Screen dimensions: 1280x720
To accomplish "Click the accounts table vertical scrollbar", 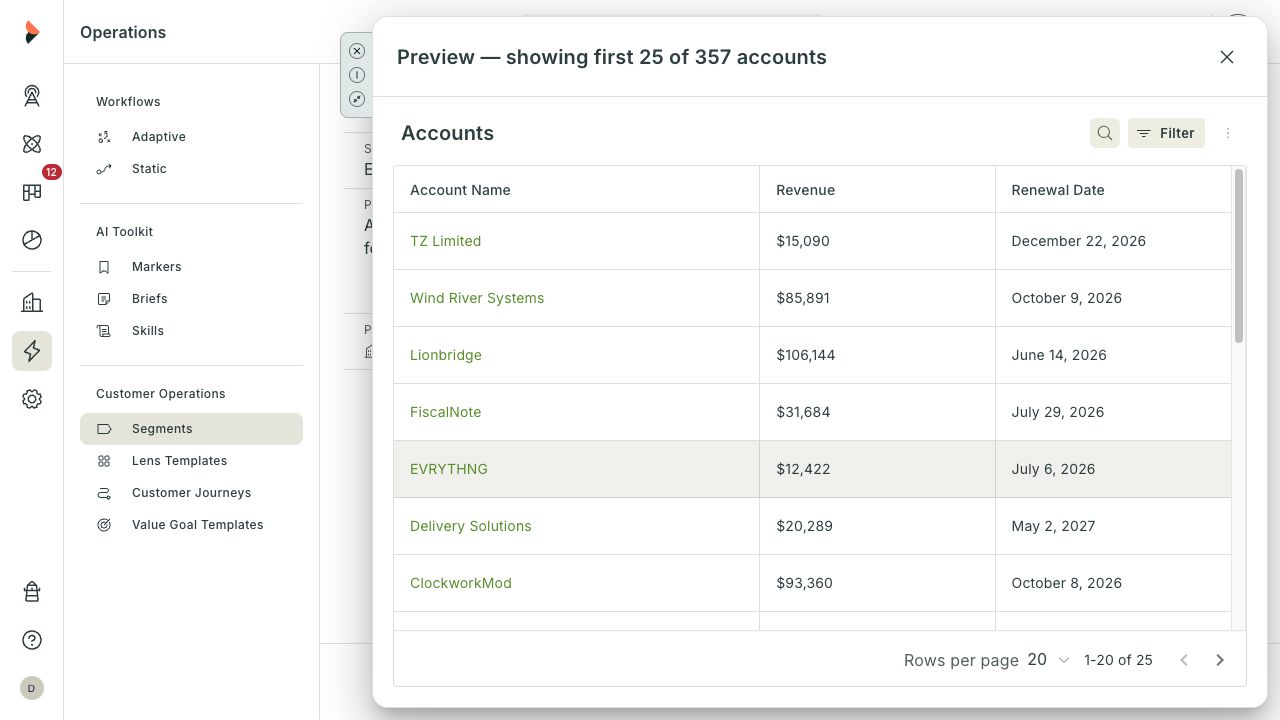I will (x=1239, y=257).
